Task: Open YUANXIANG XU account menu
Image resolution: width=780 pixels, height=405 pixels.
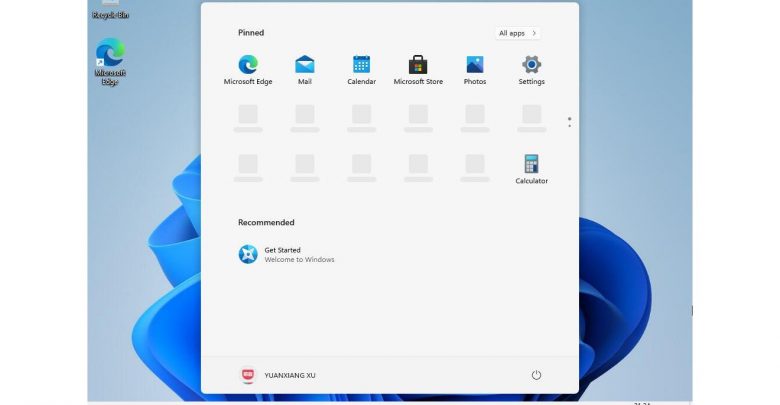Action: [x=278, y=375]
